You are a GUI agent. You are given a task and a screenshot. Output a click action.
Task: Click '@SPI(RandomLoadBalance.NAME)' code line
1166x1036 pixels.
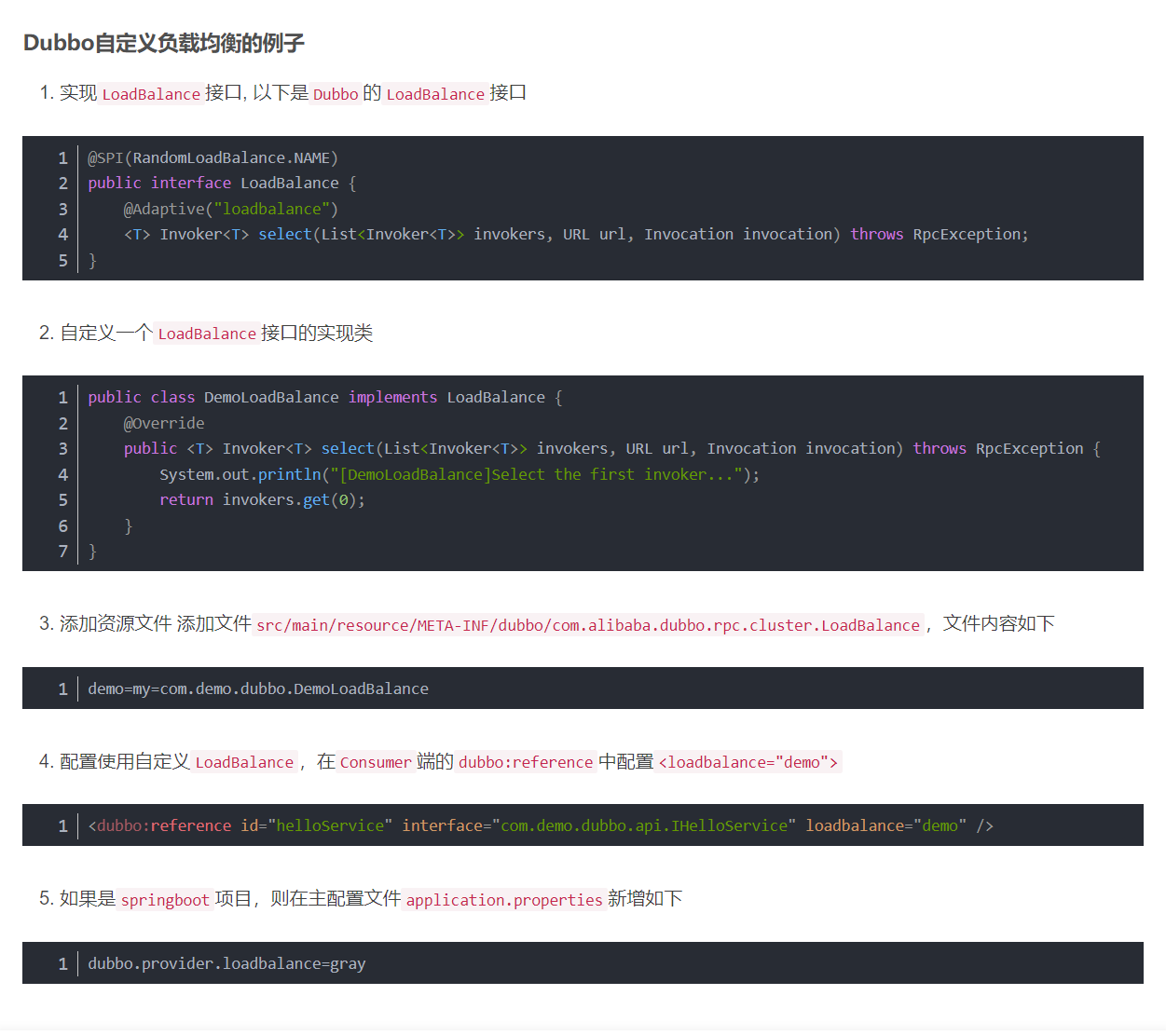click(213, 158)
